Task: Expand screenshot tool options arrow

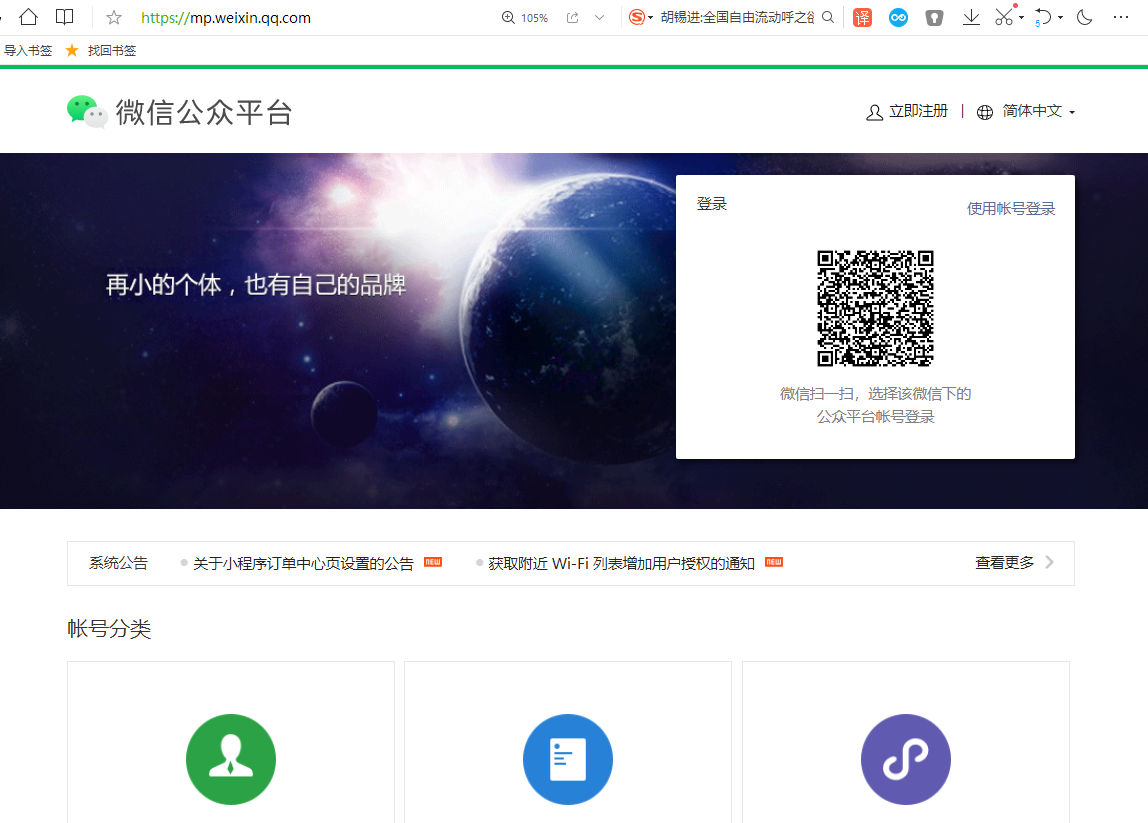Action: pos(1021,18)
